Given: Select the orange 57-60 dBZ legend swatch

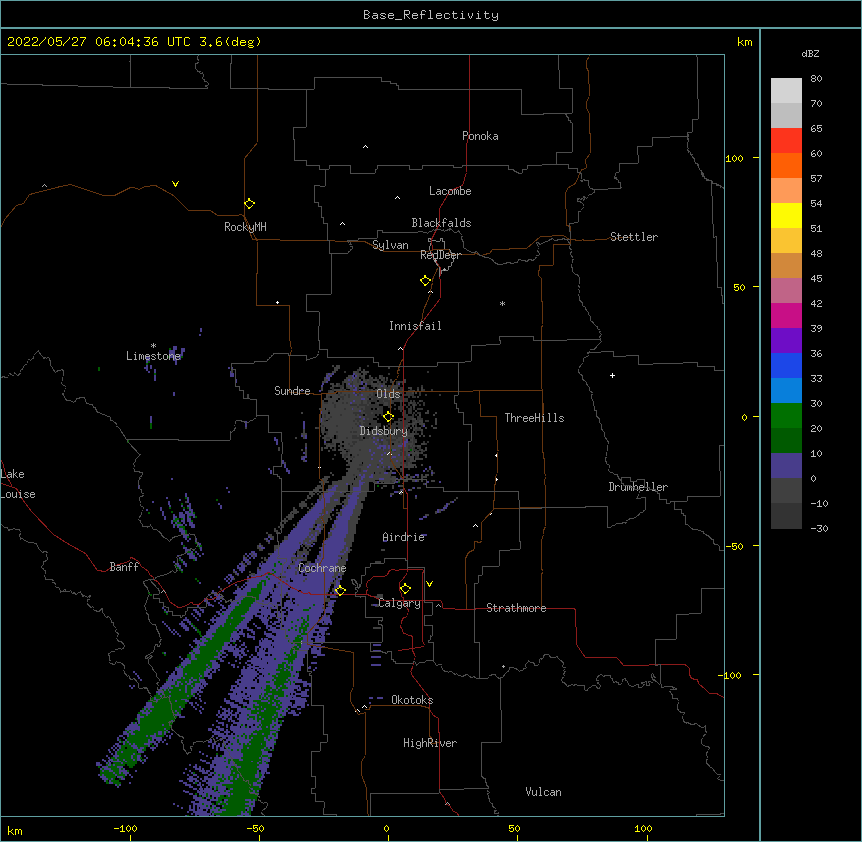Looking at the screenshot, I should click(x=786, y=165).
